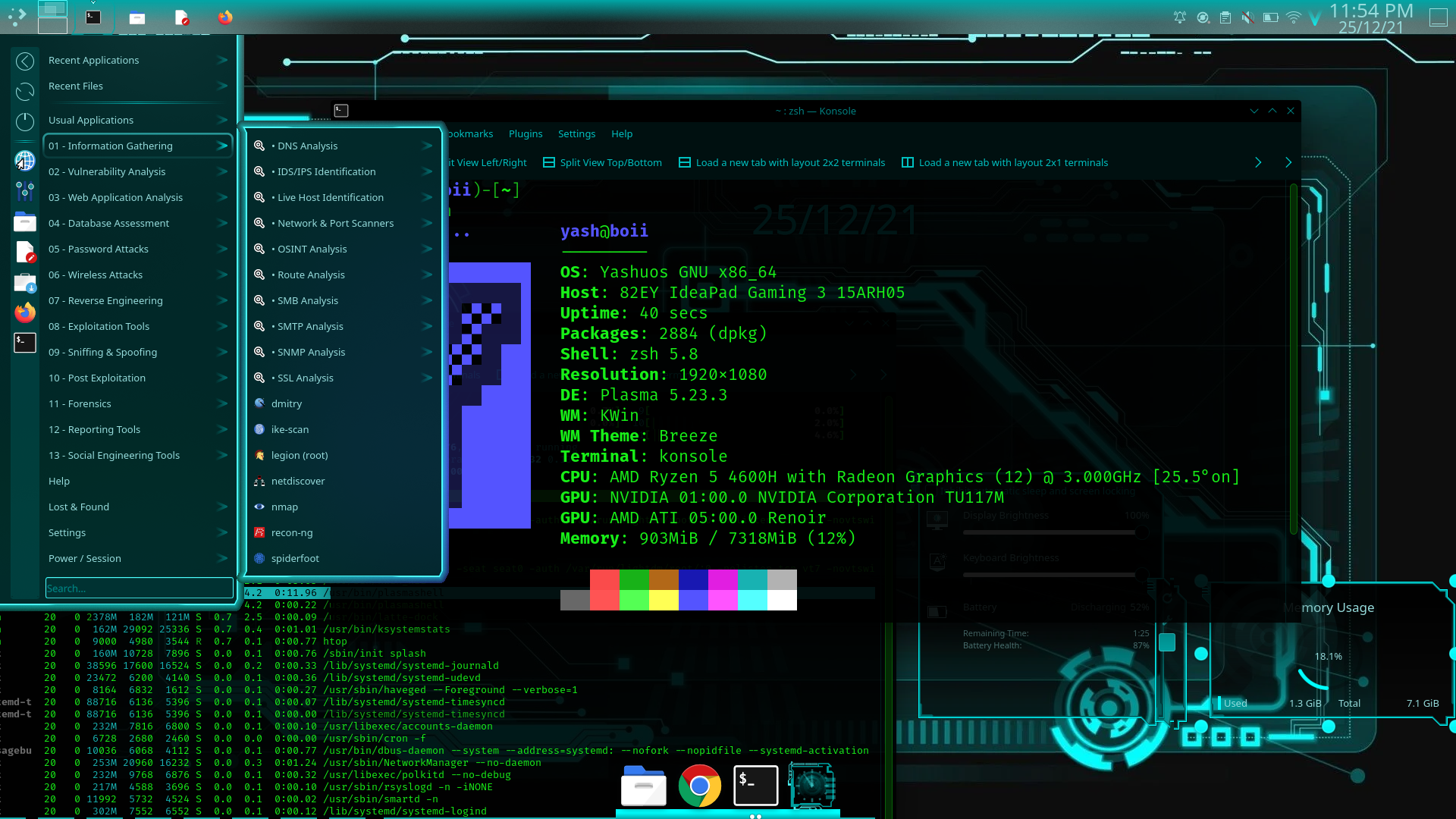The width and height of the screenshot is (1456, 819).
Task: Click back arrow icon in launcher sidebar
Action: pyautogui.click(x=25, y=61)
